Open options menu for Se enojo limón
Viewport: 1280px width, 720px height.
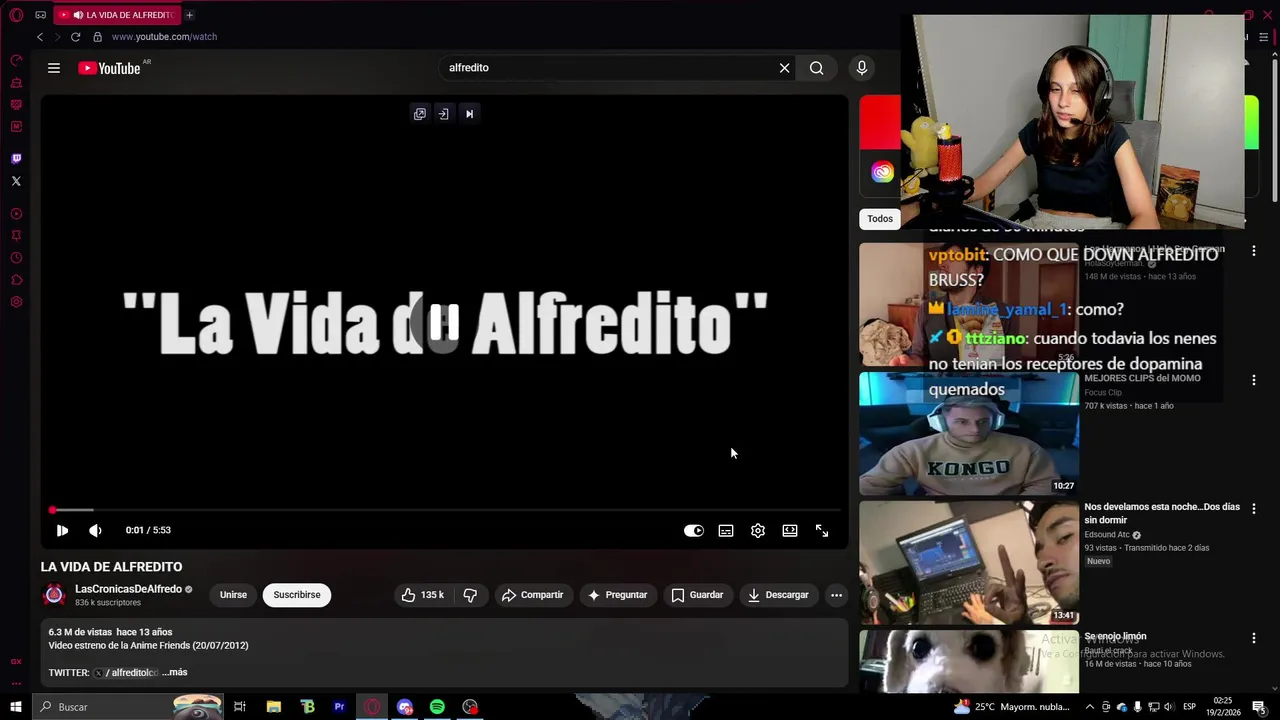pos(1253,637)
